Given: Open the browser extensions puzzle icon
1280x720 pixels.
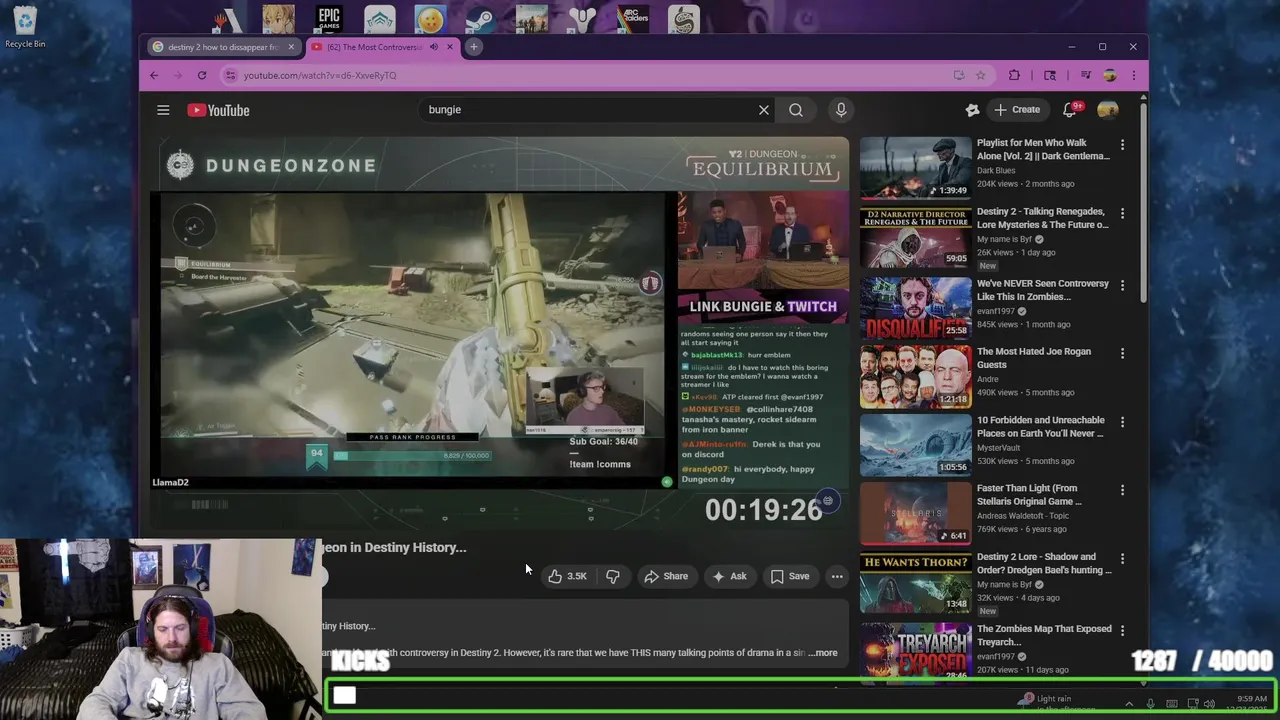Looking at the screenshot, I should tap(1014, 75).
